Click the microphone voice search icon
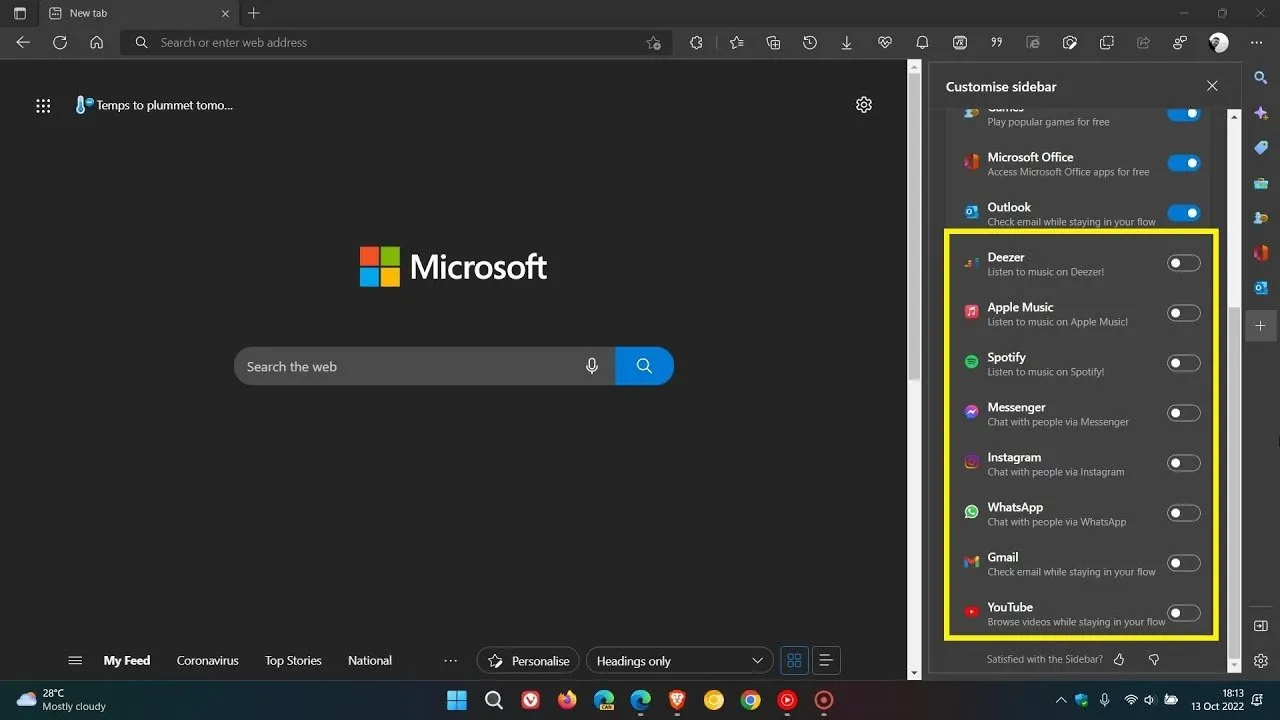The height and width of the screenshot is (720, 1280). [x=592, y=366]
